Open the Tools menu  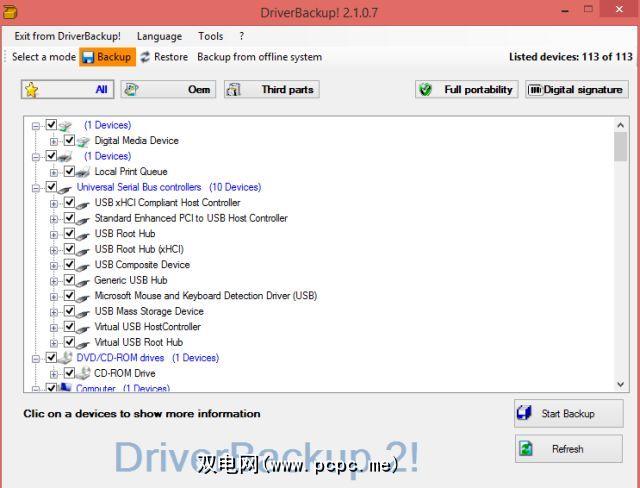pyautogui.click(x=211, y=36)
